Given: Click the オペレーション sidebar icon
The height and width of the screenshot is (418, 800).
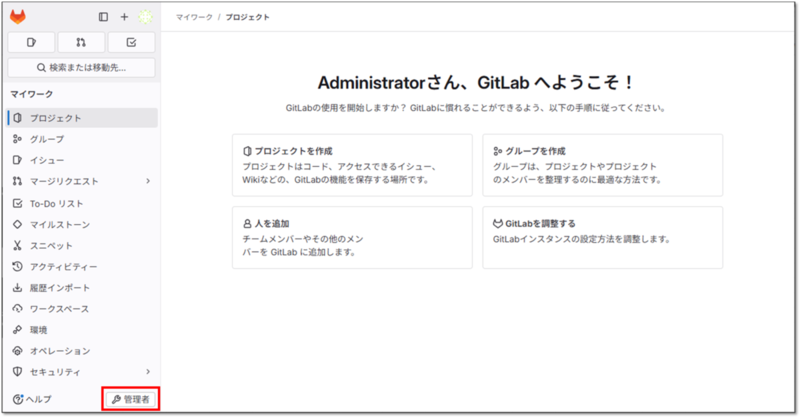Looking at the screenshot, I should [17, 351].
